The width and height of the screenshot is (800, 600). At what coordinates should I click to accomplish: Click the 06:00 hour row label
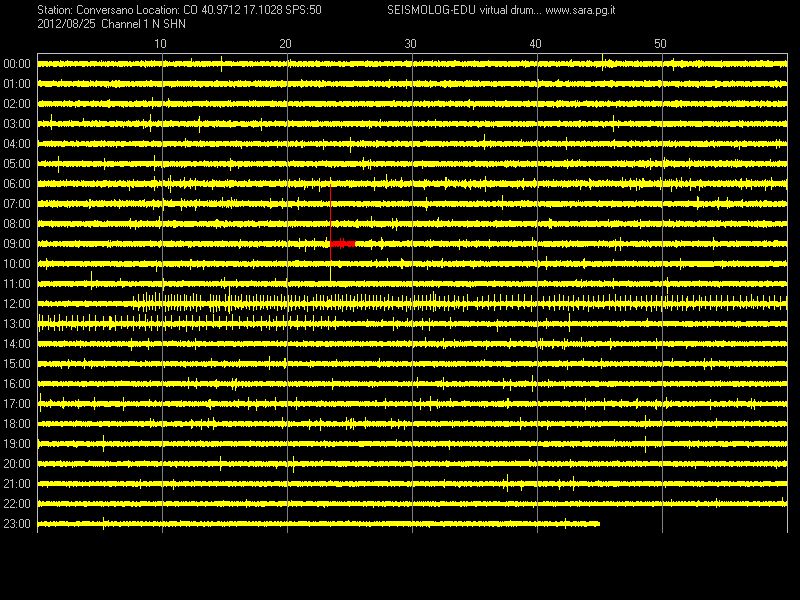[x=17, y=184]
